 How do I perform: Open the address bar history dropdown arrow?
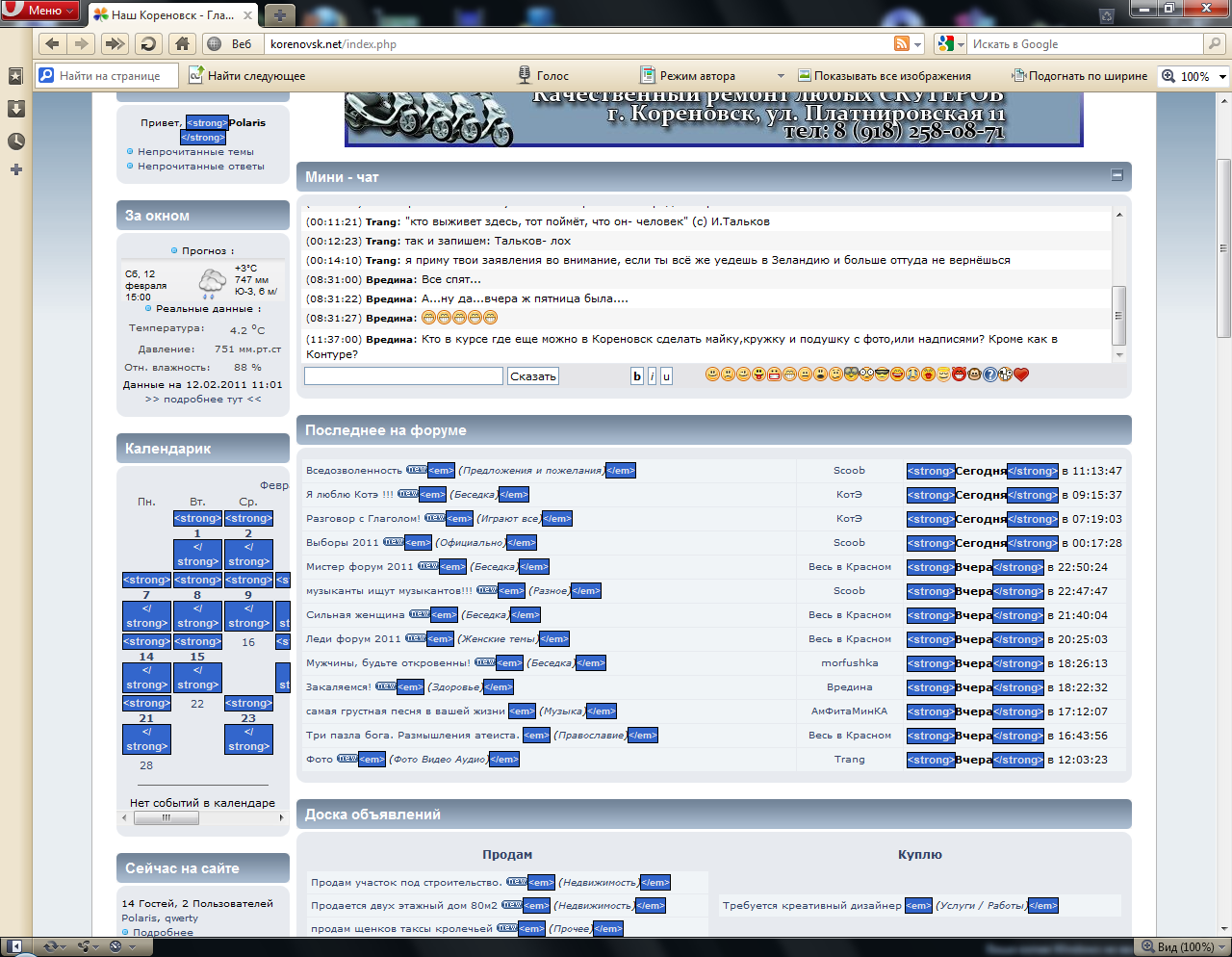[x=918, y=43]
